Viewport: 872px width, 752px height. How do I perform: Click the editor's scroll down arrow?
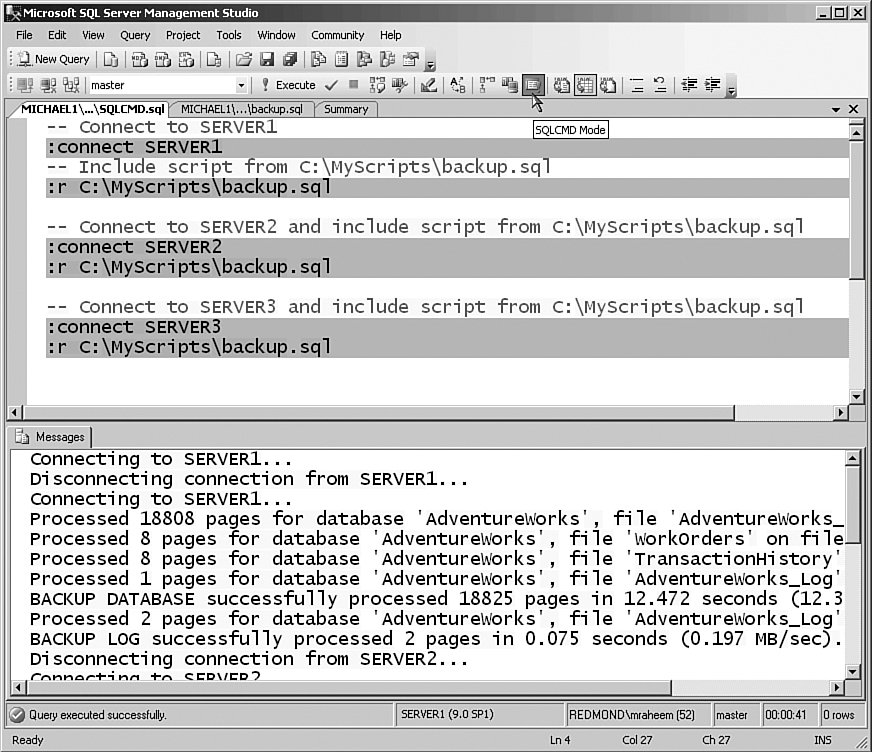coord(856,397)
